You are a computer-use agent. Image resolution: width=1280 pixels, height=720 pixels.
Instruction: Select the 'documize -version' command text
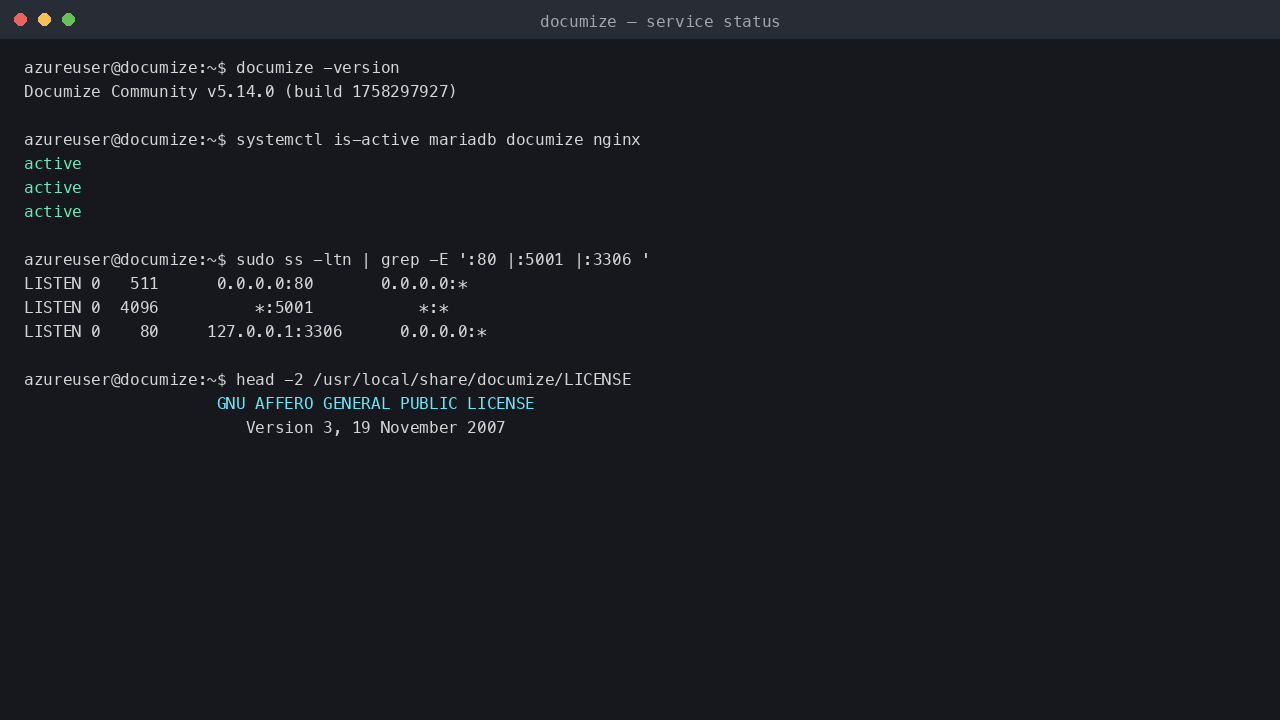(318, 68)
